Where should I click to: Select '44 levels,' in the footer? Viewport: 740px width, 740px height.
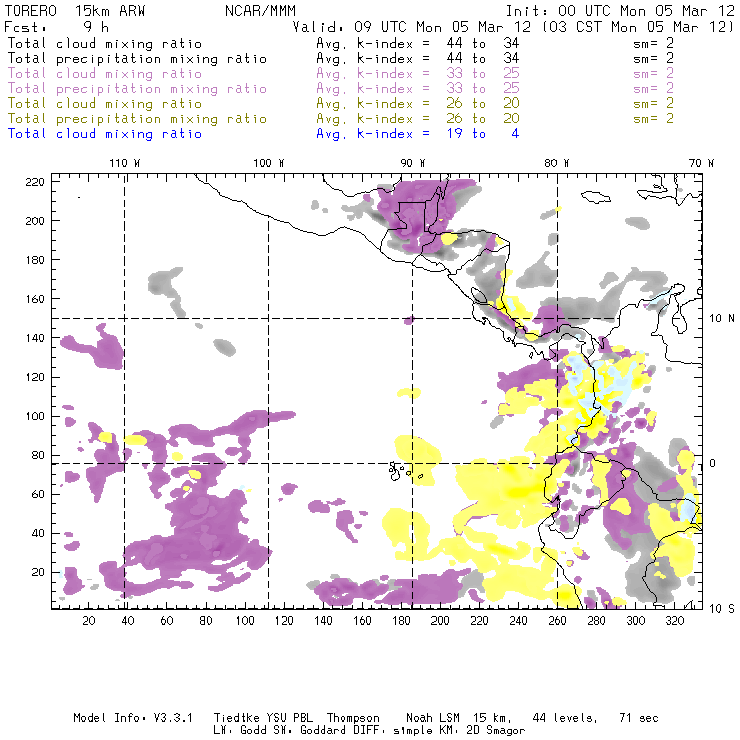(x=565, y=718)
